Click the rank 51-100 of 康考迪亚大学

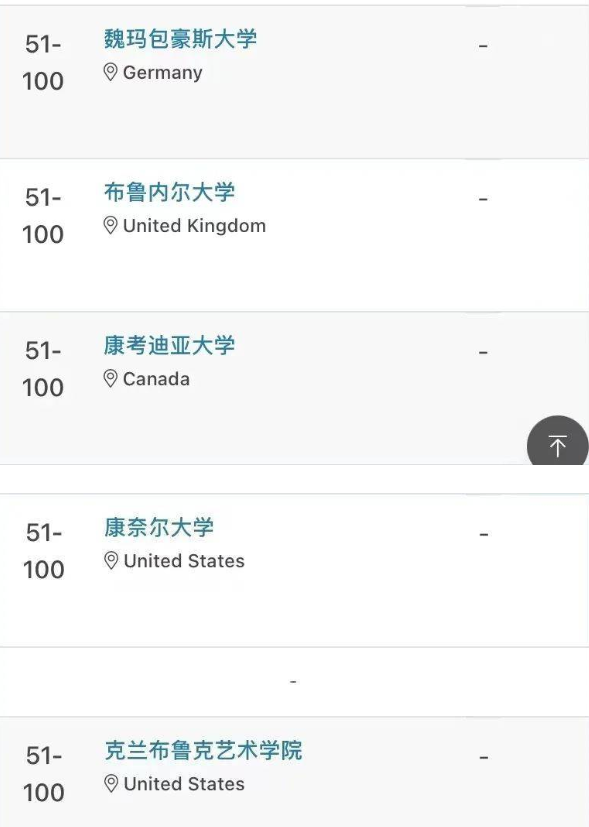(43, 369)
